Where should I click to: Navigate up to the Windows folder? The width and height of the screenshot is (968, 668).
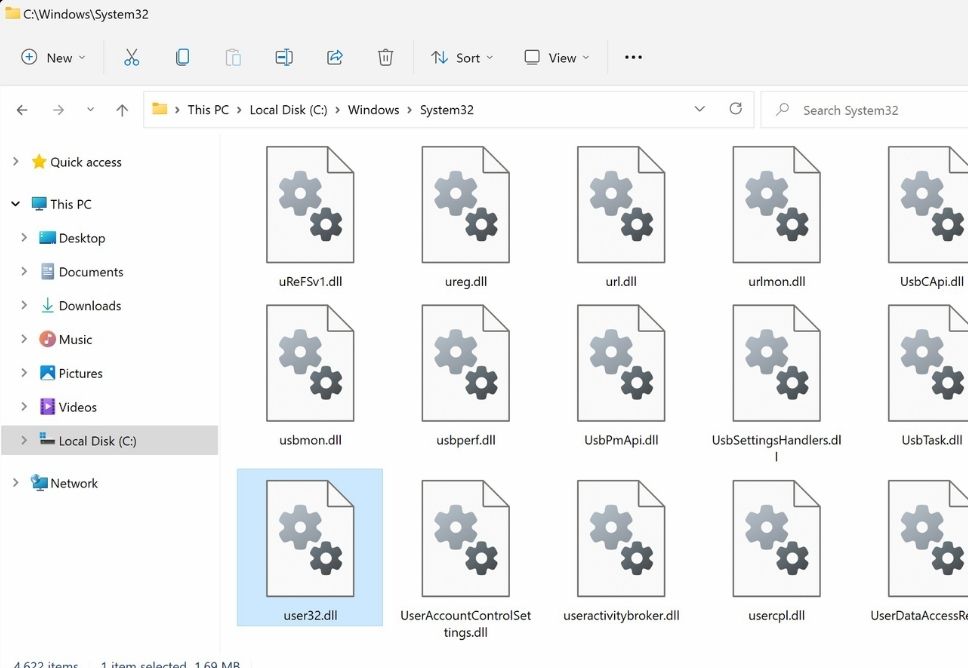tap(122, 109)
